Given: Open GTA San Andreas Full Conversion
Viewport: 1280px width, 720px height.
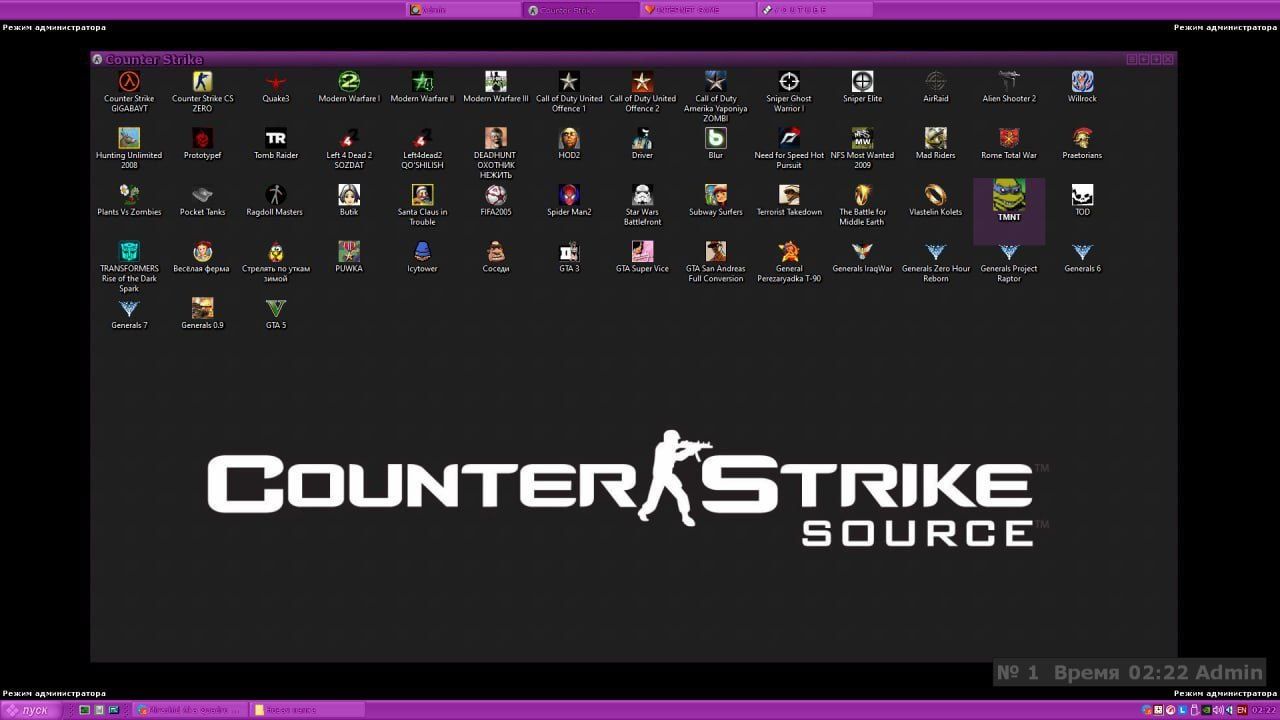Looking at the screenshot, I should coord(716,251).
